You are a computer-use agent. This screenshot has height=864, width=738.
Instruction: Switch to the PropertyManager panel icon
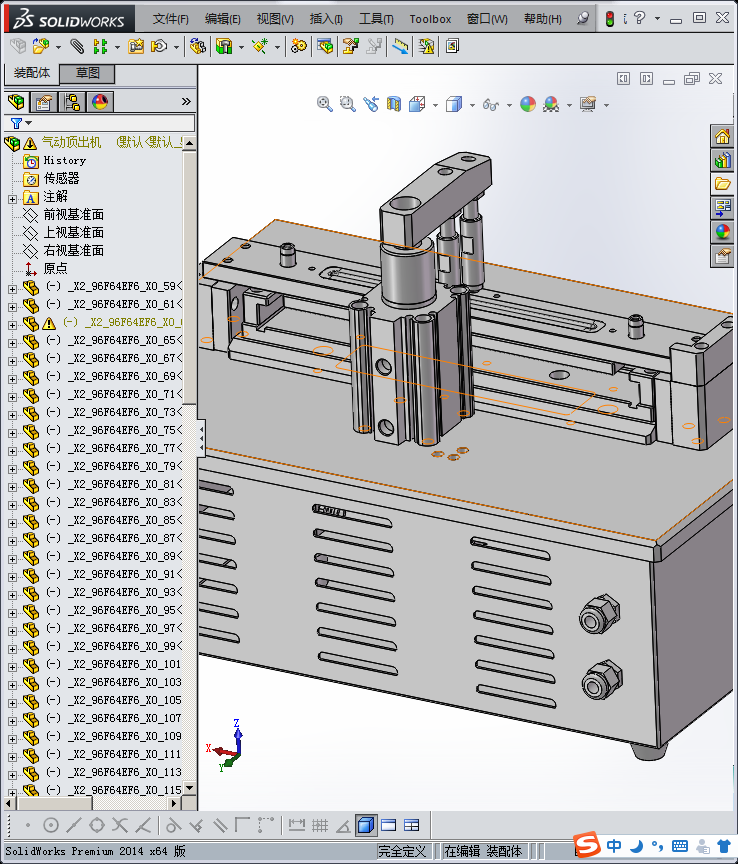[44, 102]
